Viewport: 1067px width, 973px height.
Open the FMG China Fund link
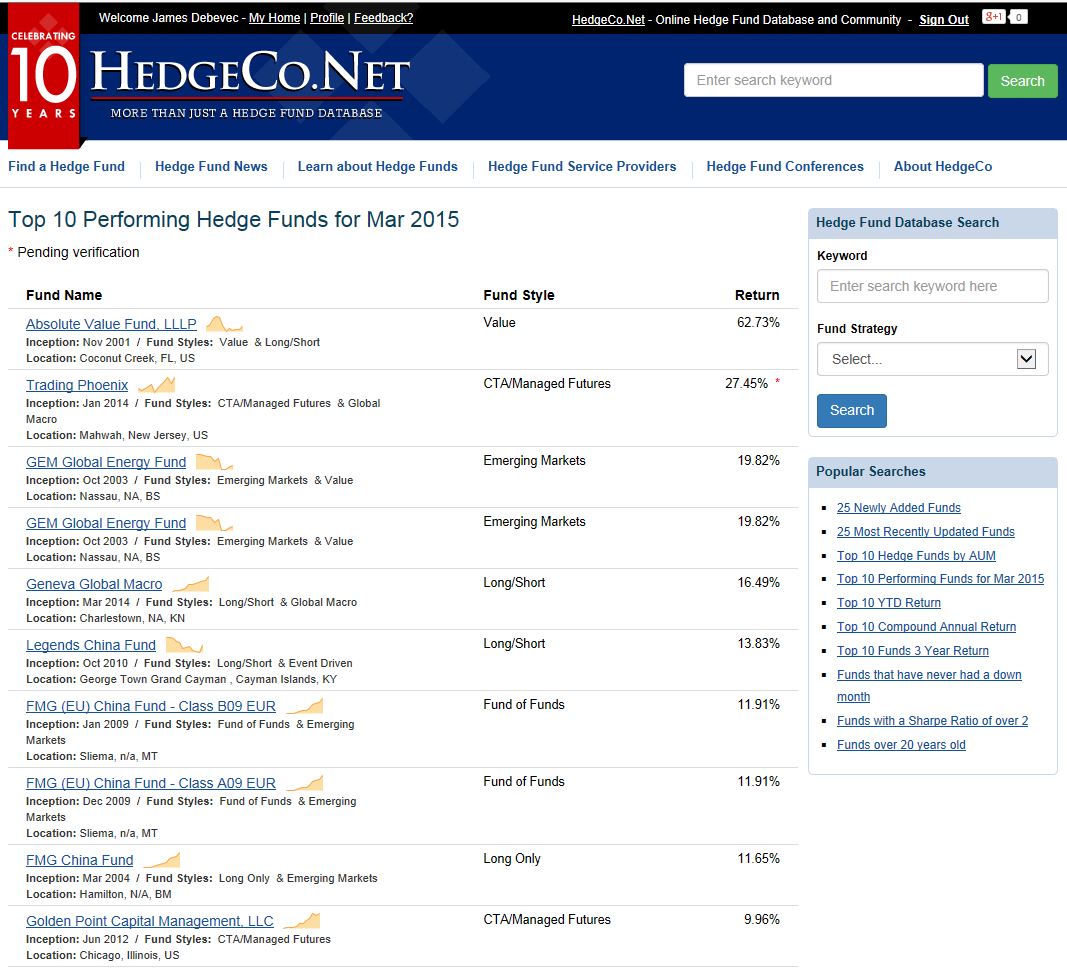tap(80, 860)
